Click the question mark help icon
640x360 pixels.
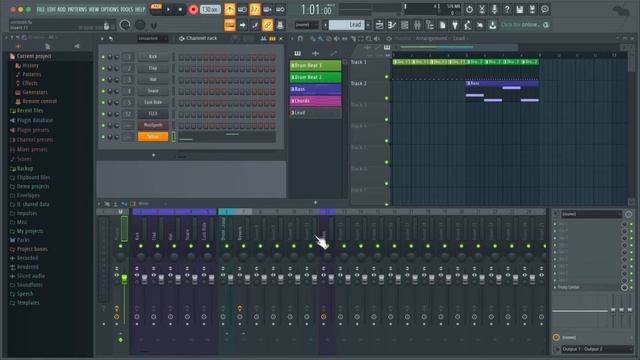pyautogui.click(x=507, y=9)
